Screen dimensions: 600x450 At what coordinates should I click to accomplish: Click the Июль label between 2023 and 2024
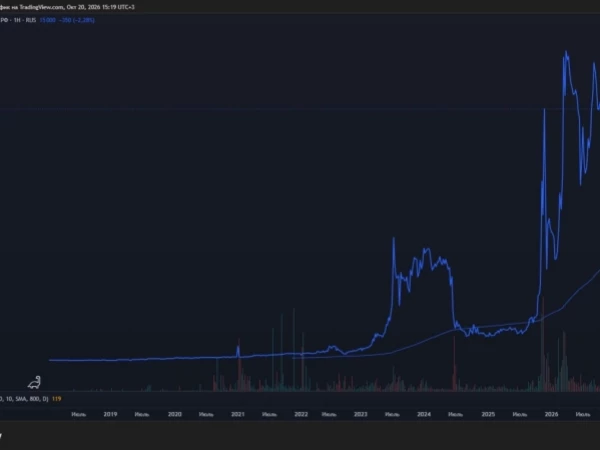(x=392, y=414)
